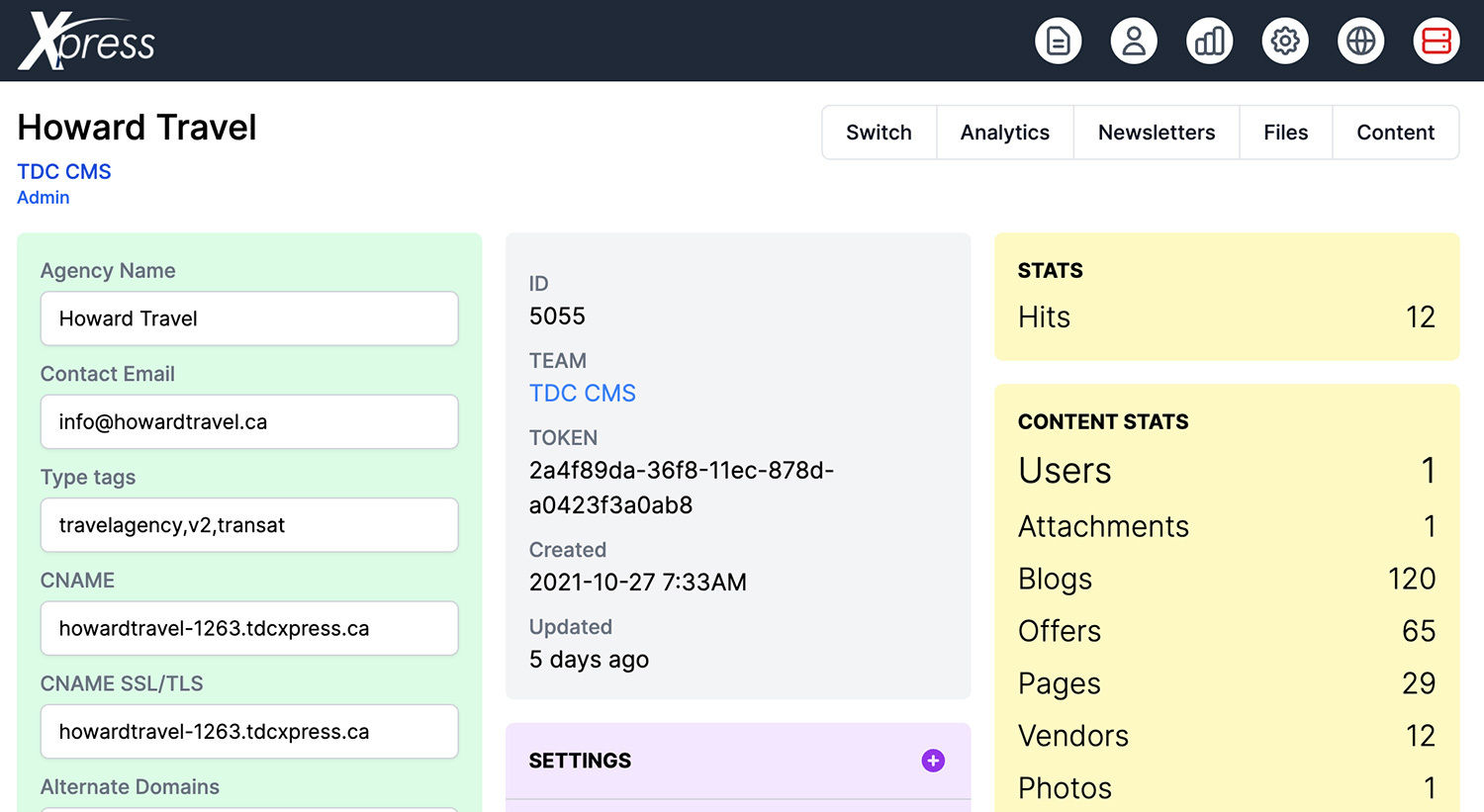Open the user profile icon

tap(1134, 42)
